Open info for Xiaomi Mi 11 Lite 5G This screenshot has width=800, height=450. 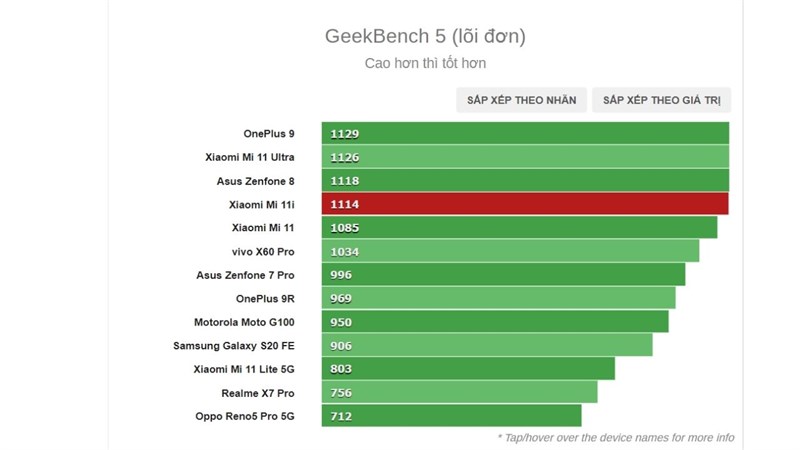point(244,369)
